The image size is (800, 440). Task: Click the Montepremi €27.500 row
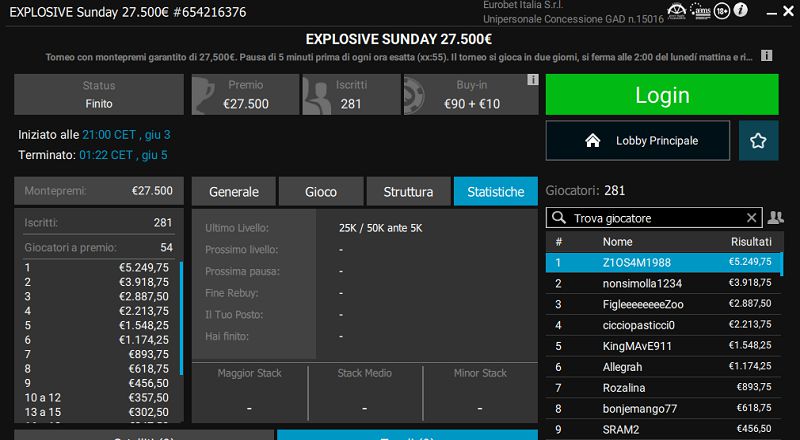(x=99, y=191)
